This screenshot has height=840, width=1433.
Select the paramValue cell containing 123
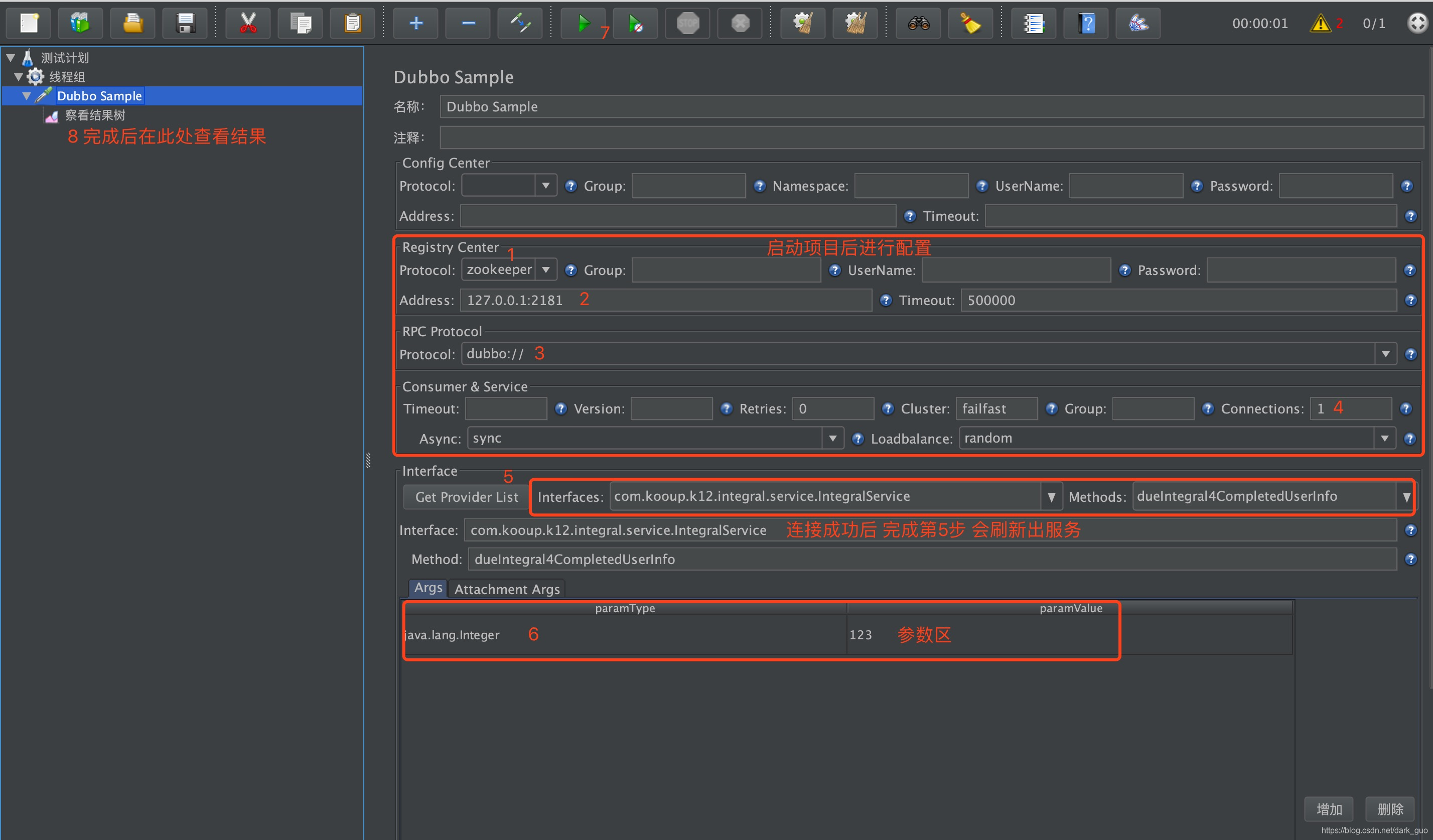[1069, 635]
